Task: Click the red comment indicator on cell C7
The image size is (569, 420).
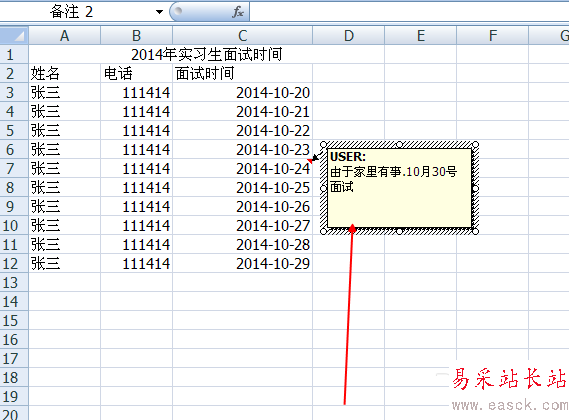Action: [310, 161]
